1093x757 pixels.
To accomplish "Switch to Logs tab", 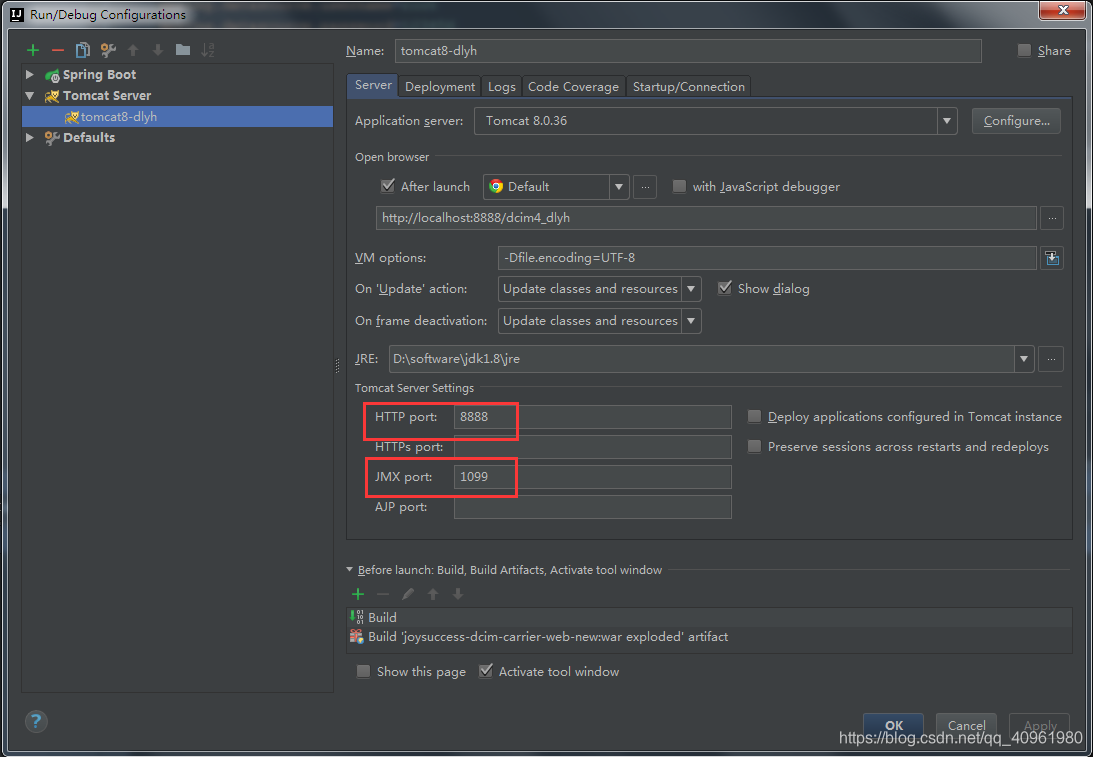I will (502, 86).
